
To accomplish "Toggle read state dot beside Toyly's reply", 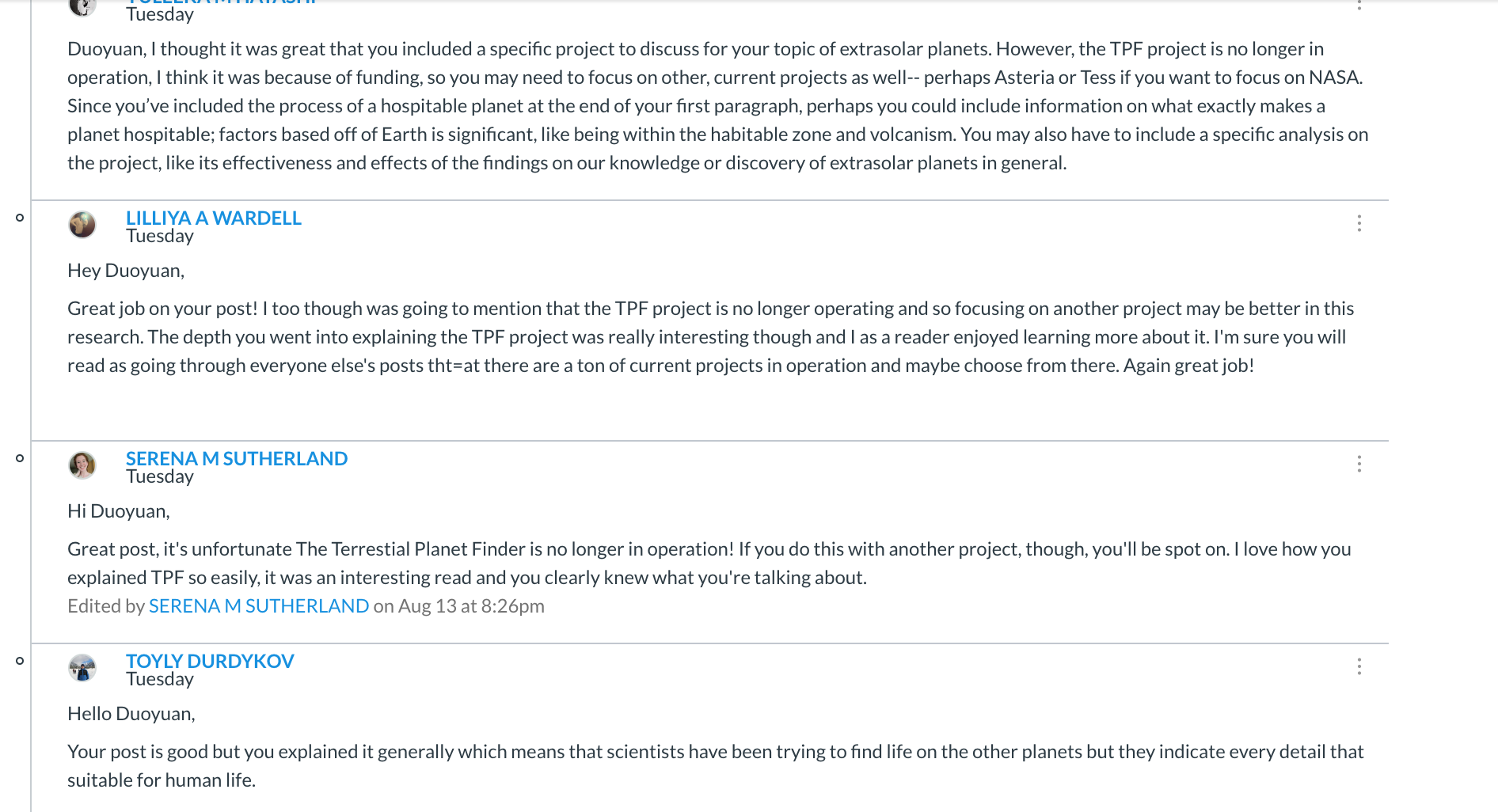I will pyautogui.click(x=20, y=661).
